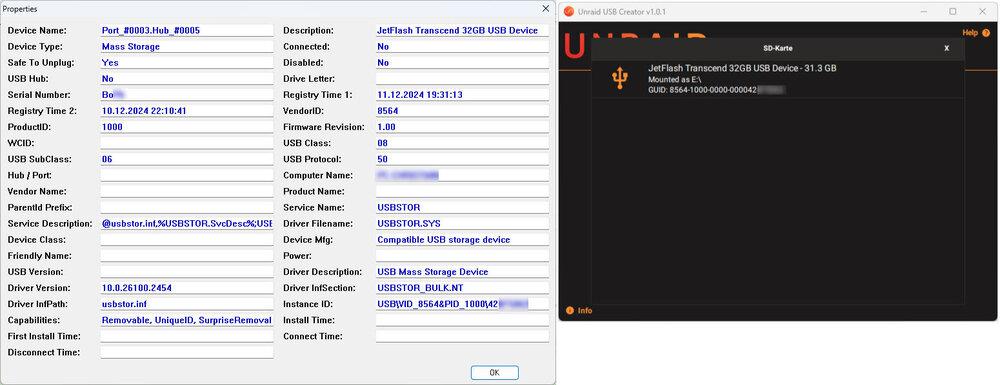Screen dimensions: 1000x385
Task: Click the Description field with JetFlash Transcend
Action: (462, 31)
